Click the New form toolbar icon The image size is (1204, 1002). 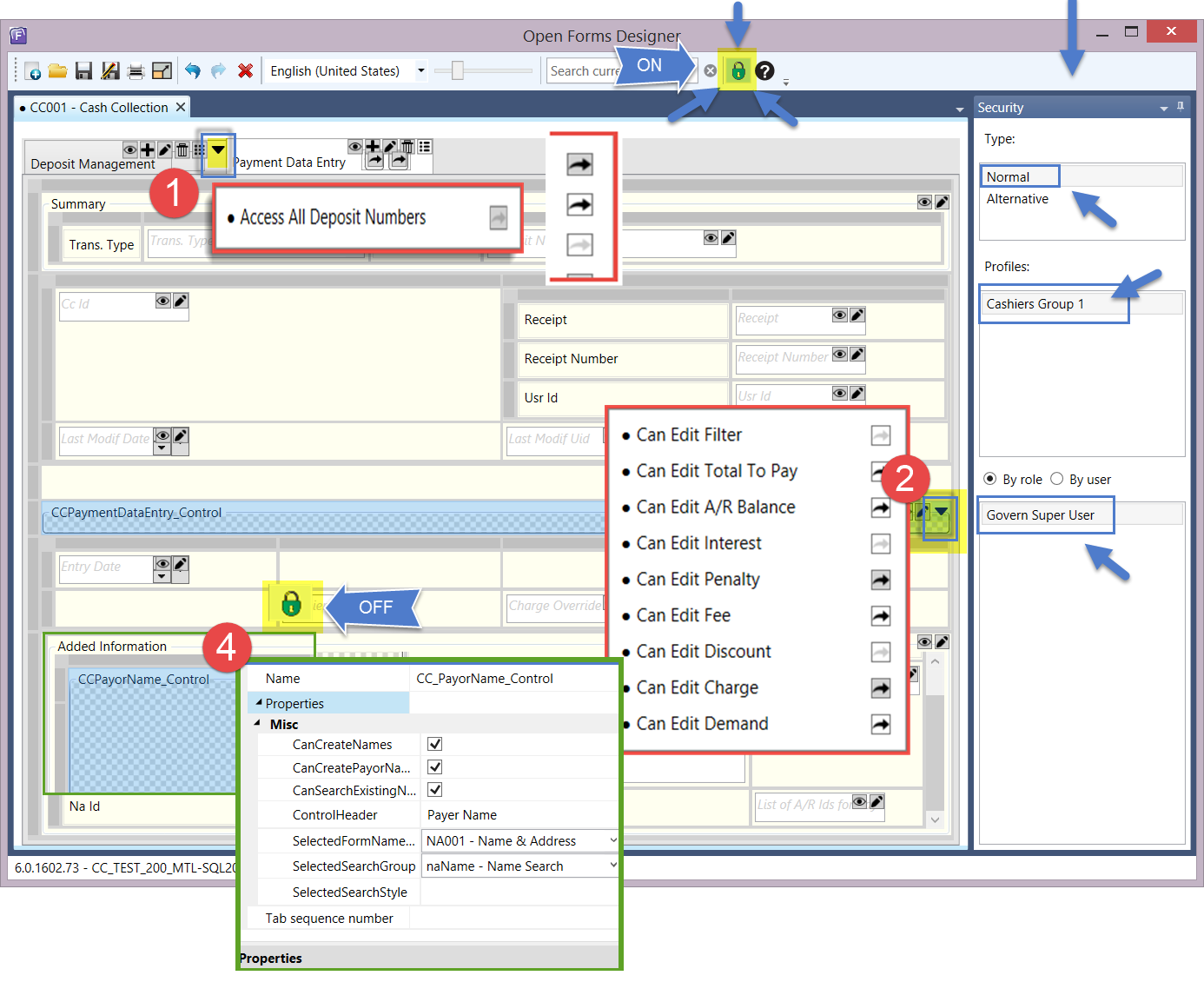pyautogui.click(x=32, y=71)
